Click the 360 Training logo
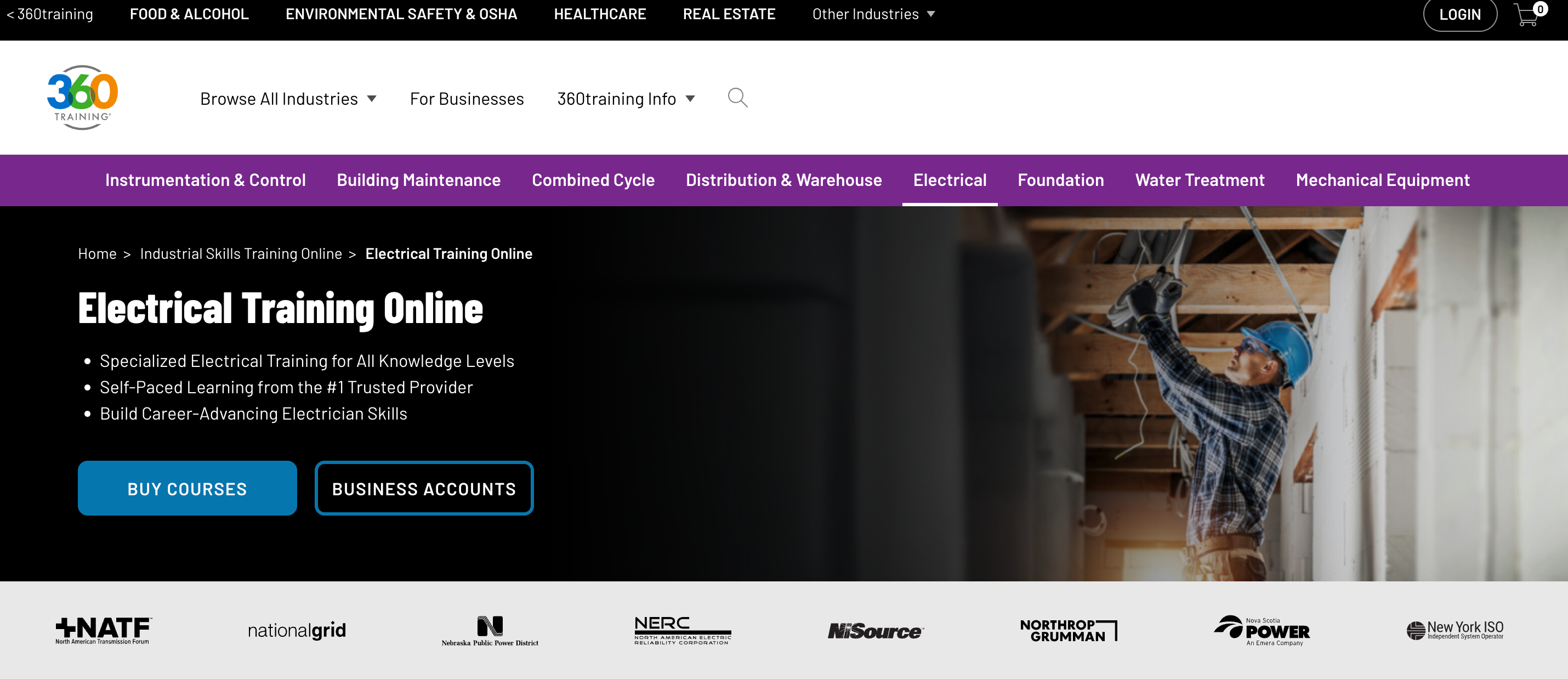1568x679 pixels. [x=83, y=98]
